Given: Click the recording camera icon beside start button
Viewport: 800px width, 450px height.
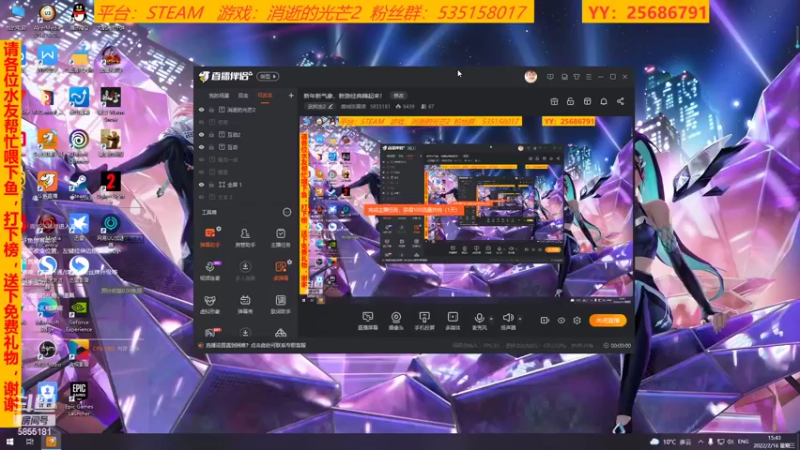Looking at the screenshot, I should (x=544, y=320).
